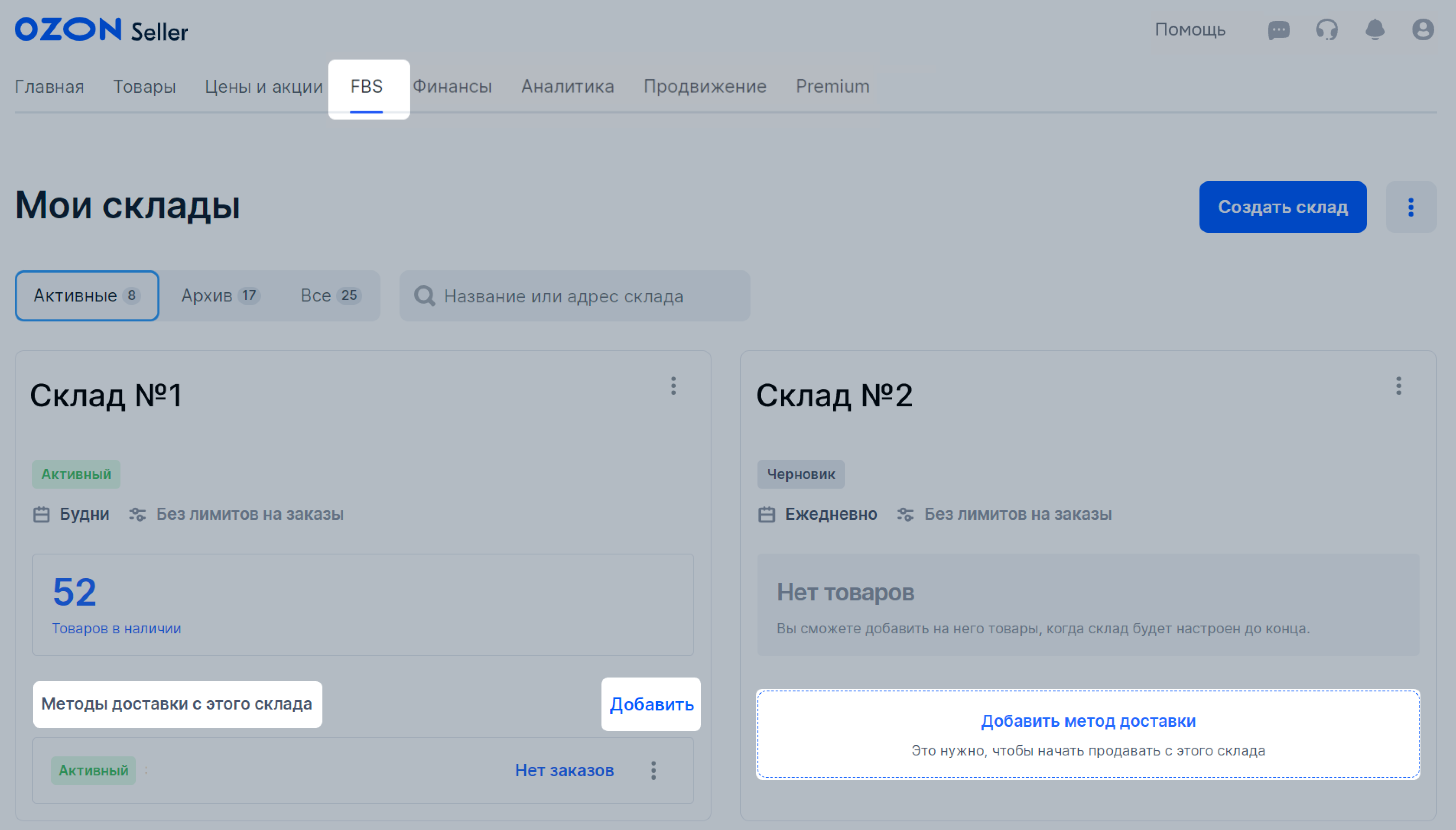Viewport: 1456px width, 830px height.
Task: Click the Нет заказов link
Action: (564, 770)
